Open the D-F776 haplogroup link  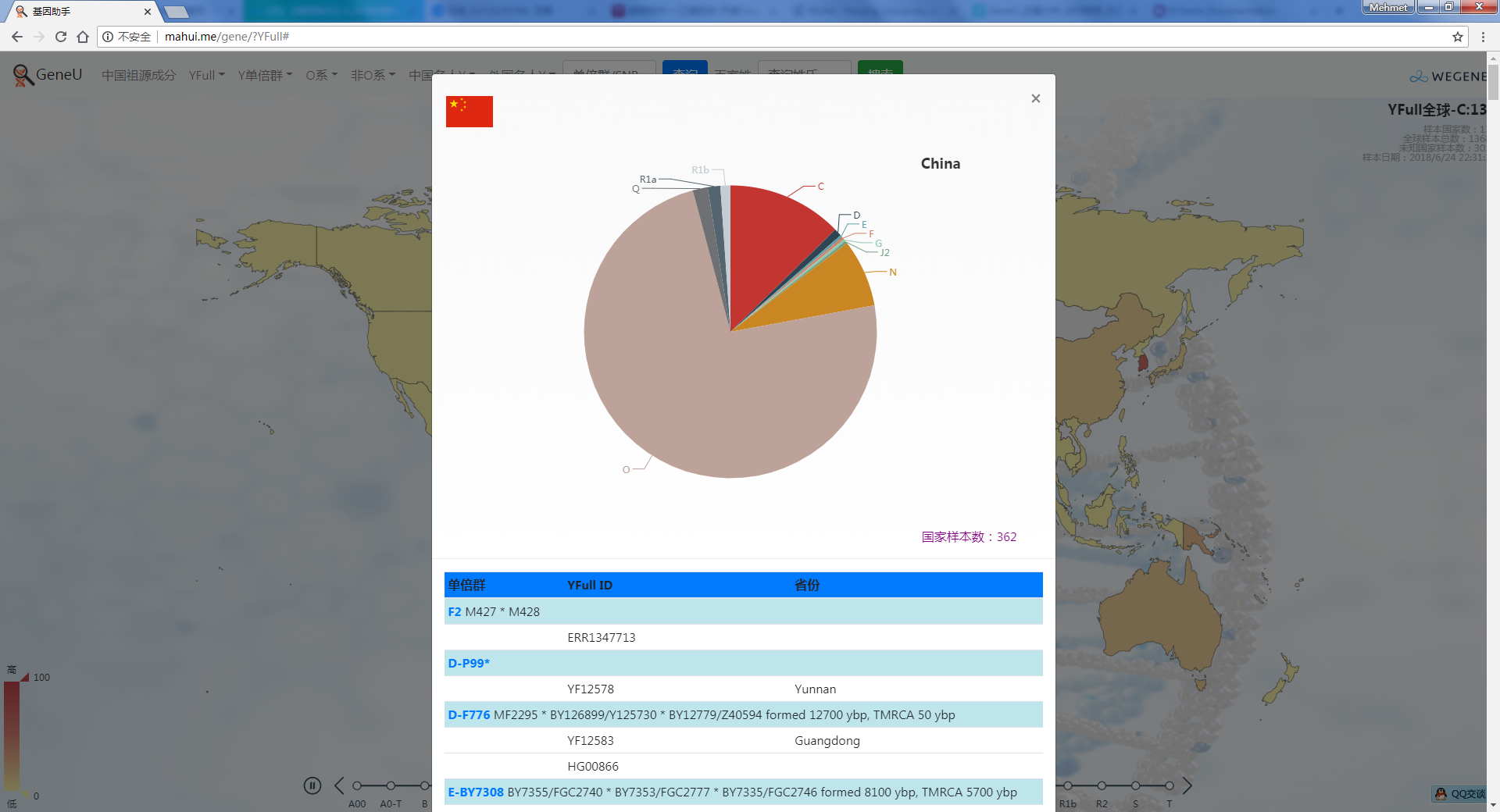469,714
